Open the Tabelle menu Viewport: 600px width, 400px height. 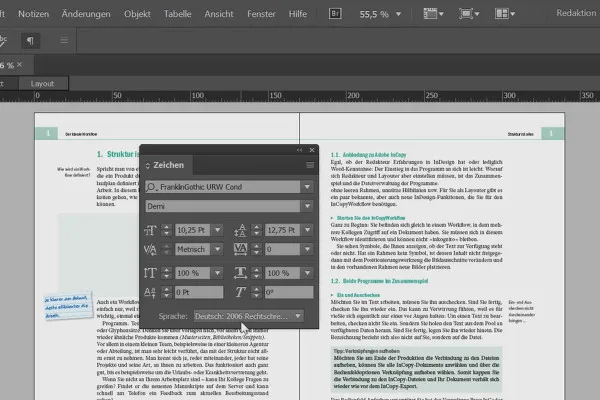pos(177,14)
